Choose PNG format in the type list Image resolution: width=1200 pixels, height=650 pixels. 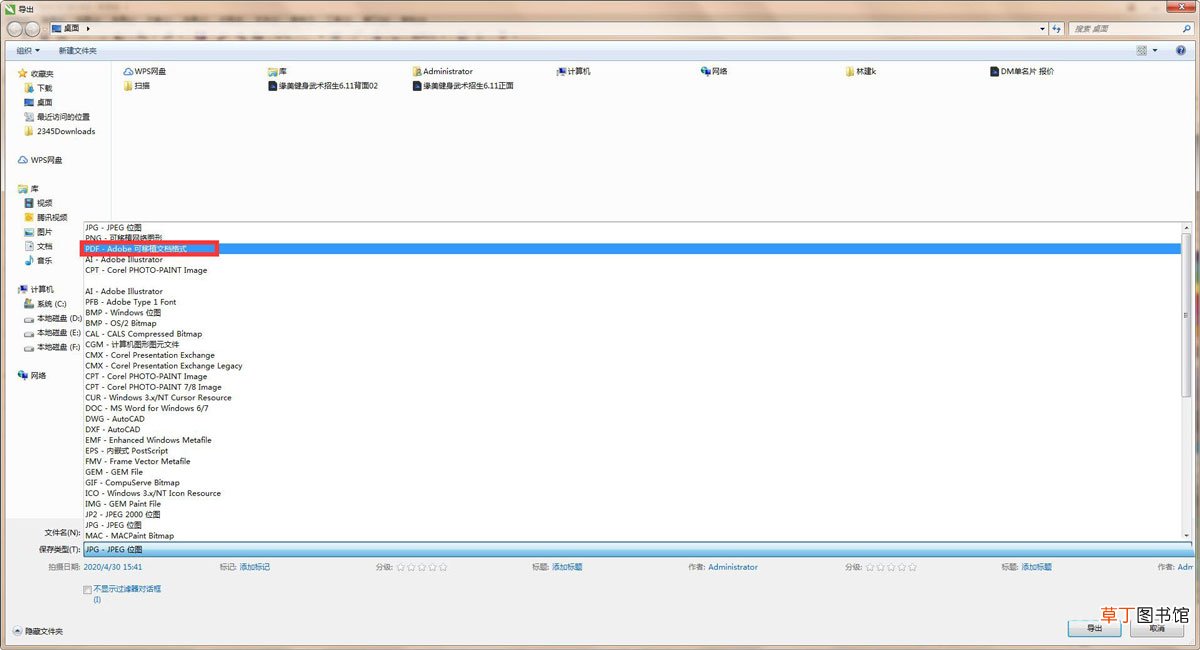(x=631, y=237)
